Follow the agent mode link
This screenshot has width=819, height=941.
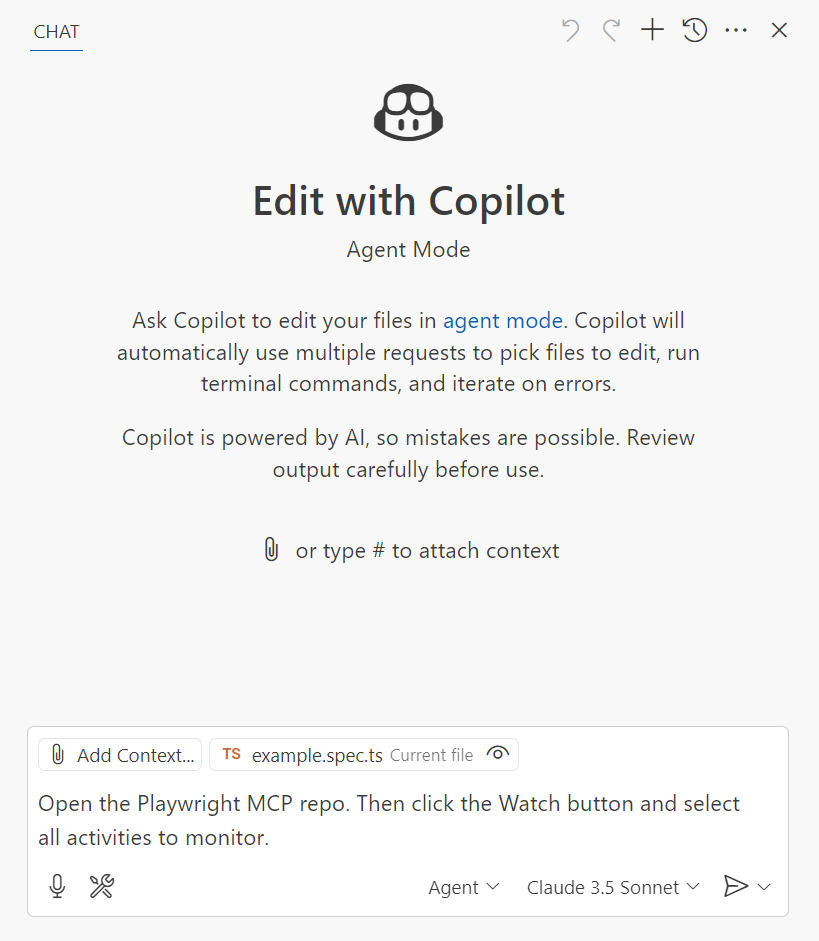503,321
